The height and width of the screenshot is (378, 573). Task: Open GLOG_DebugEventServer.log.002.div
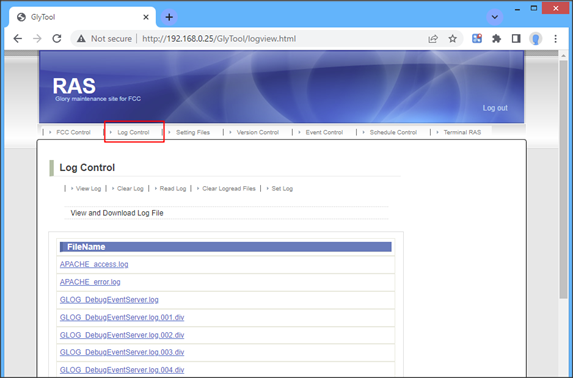[122, 335]
